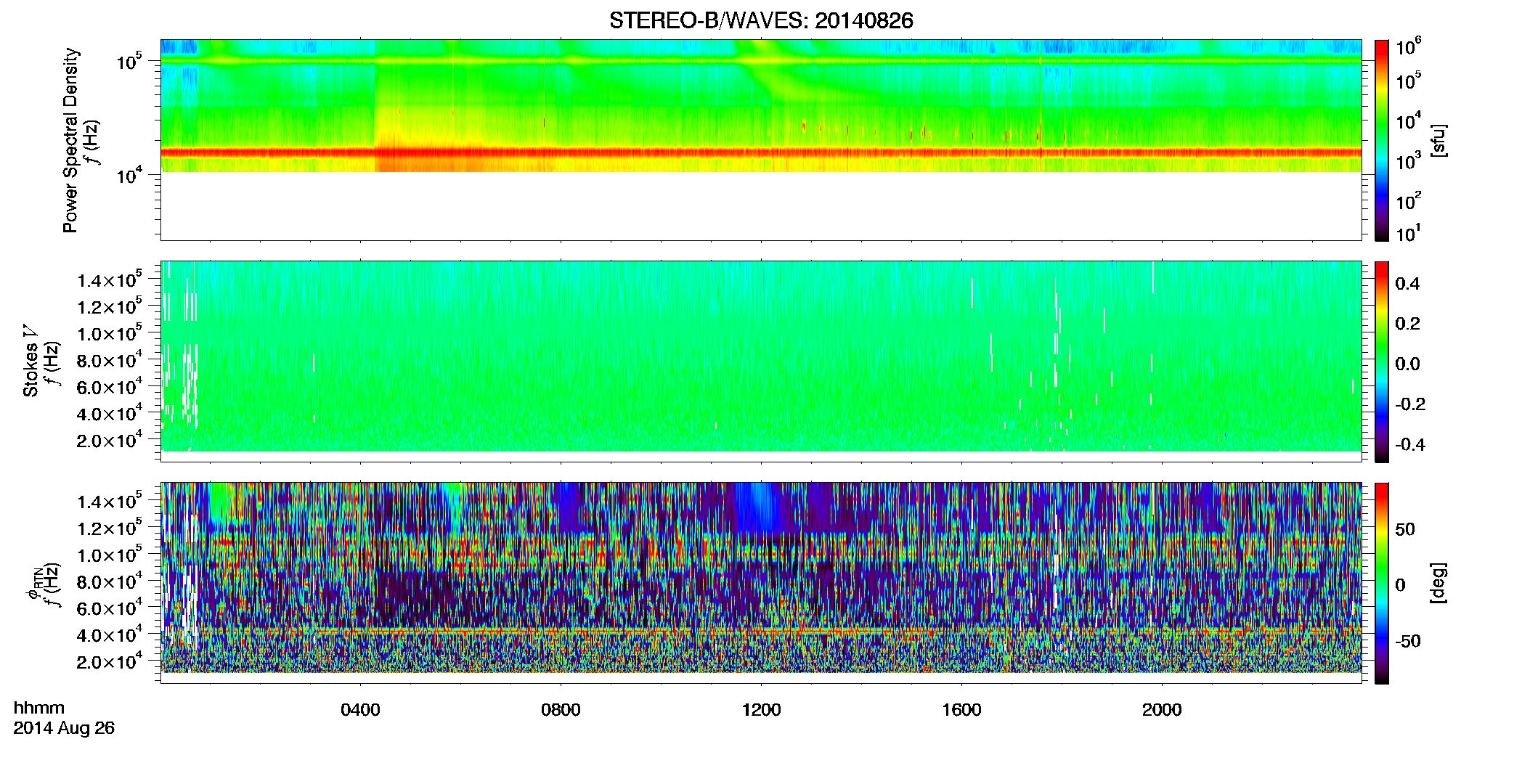Click the 2014 Aug 26 date label
1522x784 pixels.
click(64, 728)
